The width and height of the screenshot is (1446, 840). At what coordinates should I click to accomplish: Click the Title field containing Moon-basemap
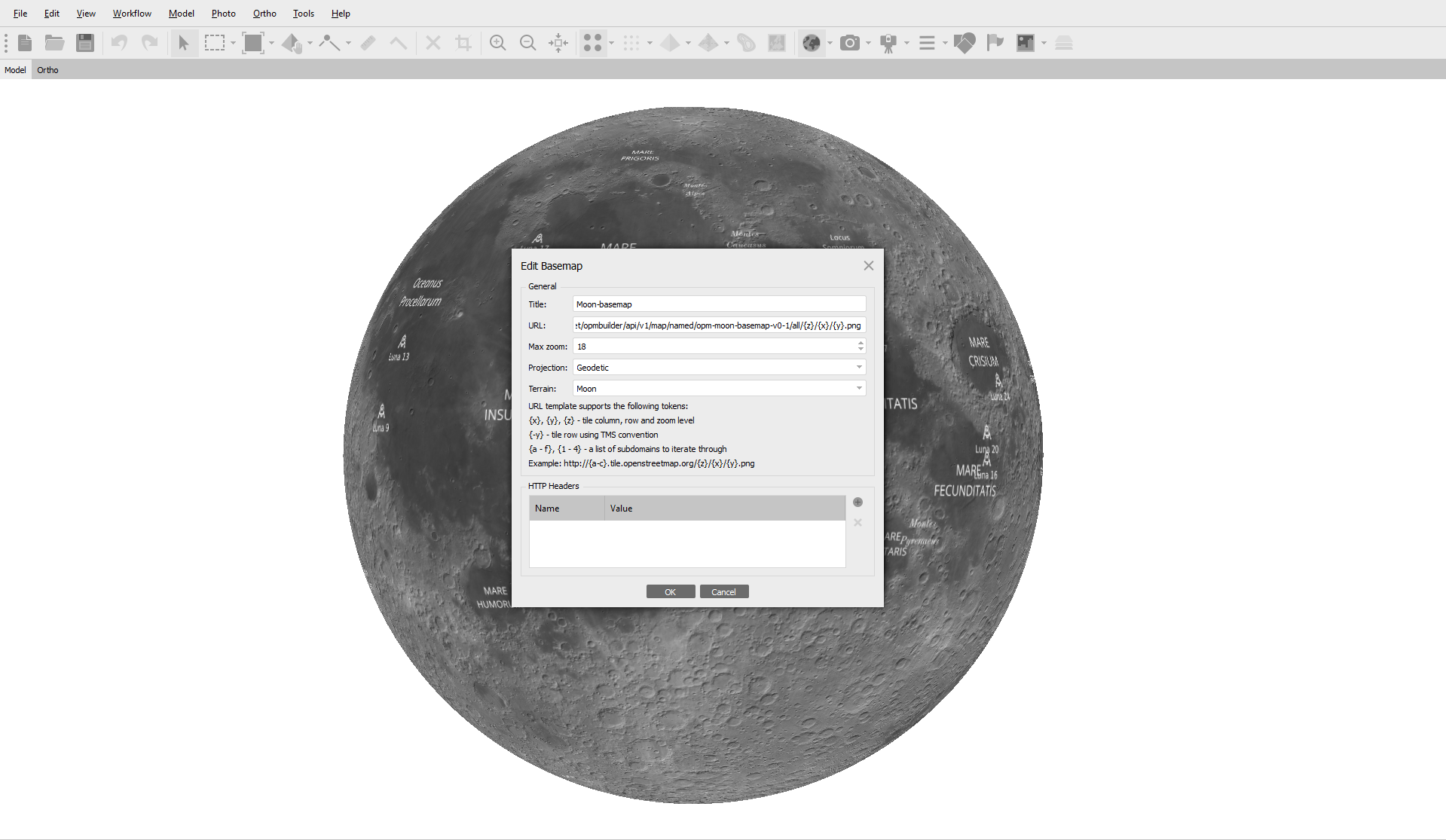click(x=719, y=304)
